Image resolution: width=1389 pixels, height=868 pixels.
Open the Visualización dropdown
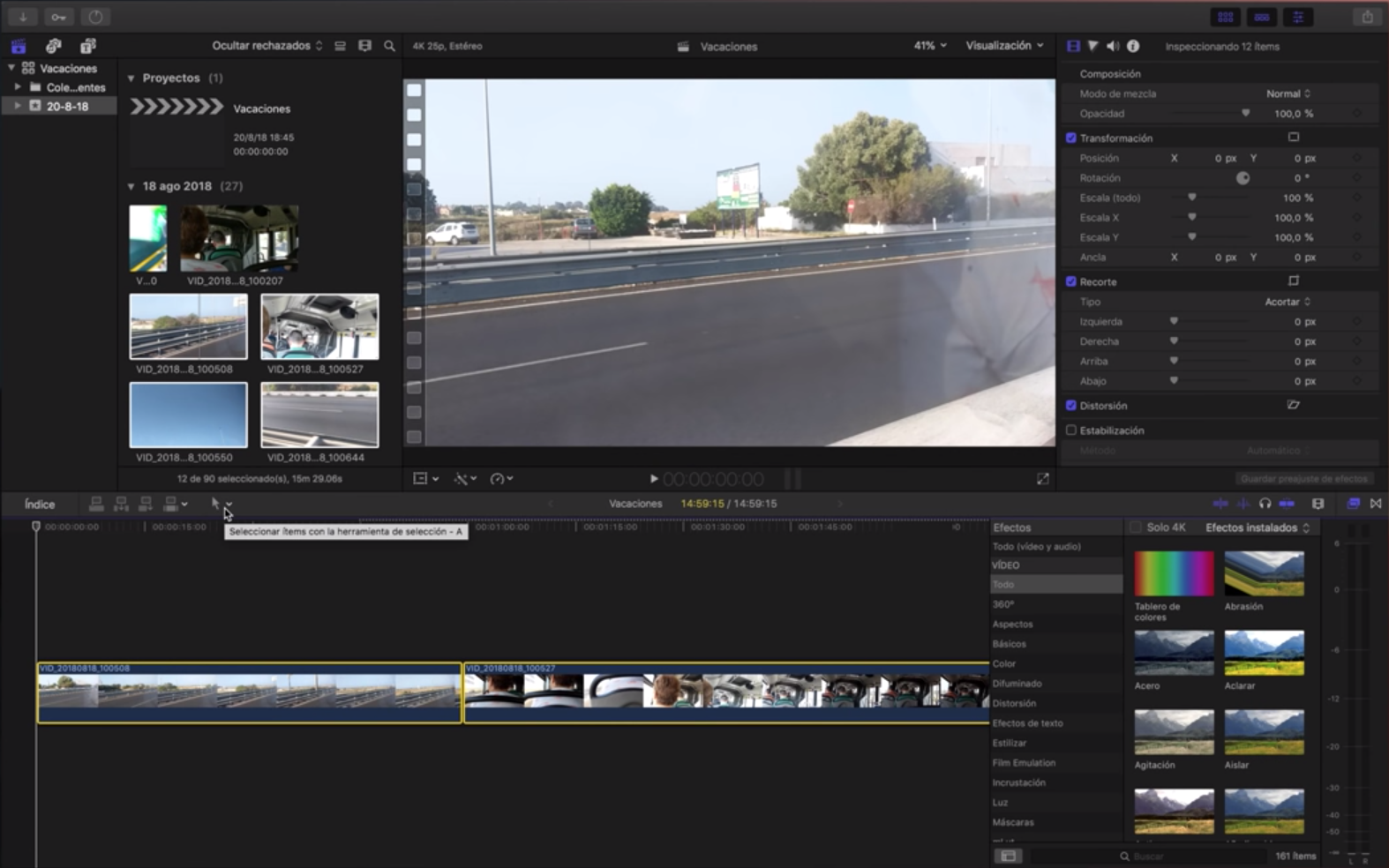pos(1004,46)
